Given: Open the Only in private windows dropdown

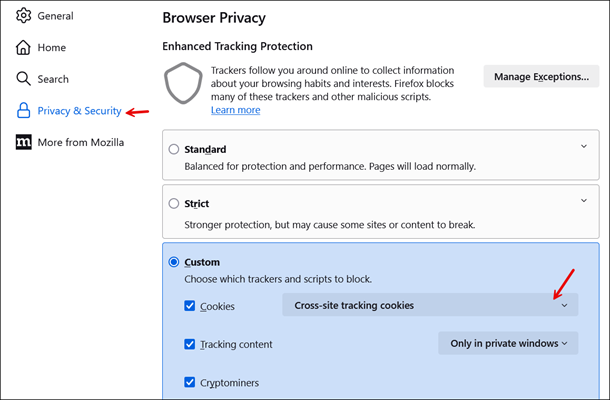Looking at the screenshot, I should pyautogui.click(x=508, y=343).
